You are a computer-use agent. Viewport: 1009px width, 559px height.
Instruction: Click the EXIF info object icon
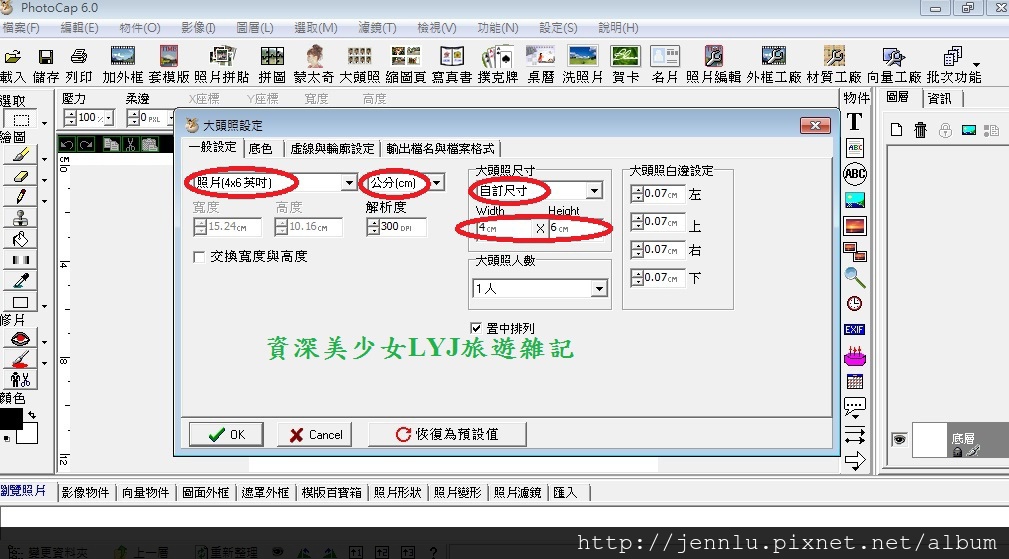tap(855, 329)
